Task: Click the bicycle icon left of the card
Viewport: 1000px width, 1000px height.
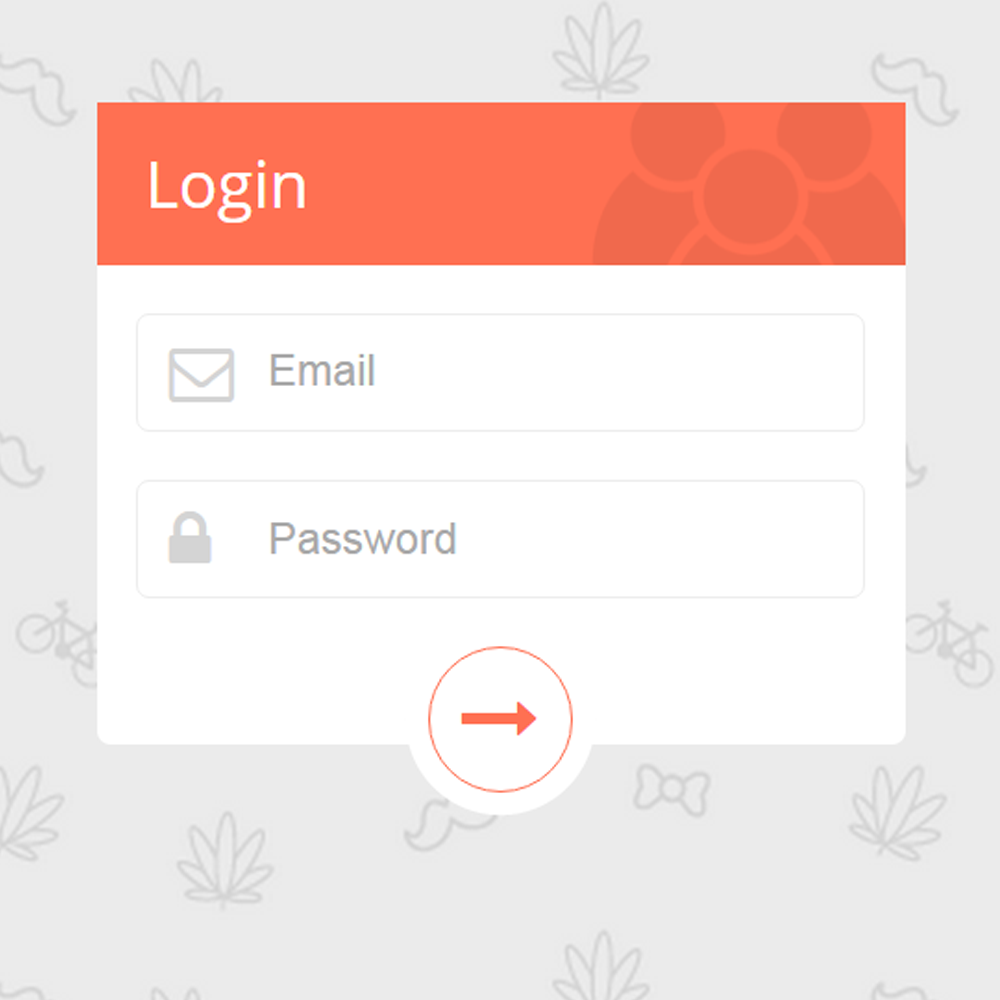Action: click(57, 642)
